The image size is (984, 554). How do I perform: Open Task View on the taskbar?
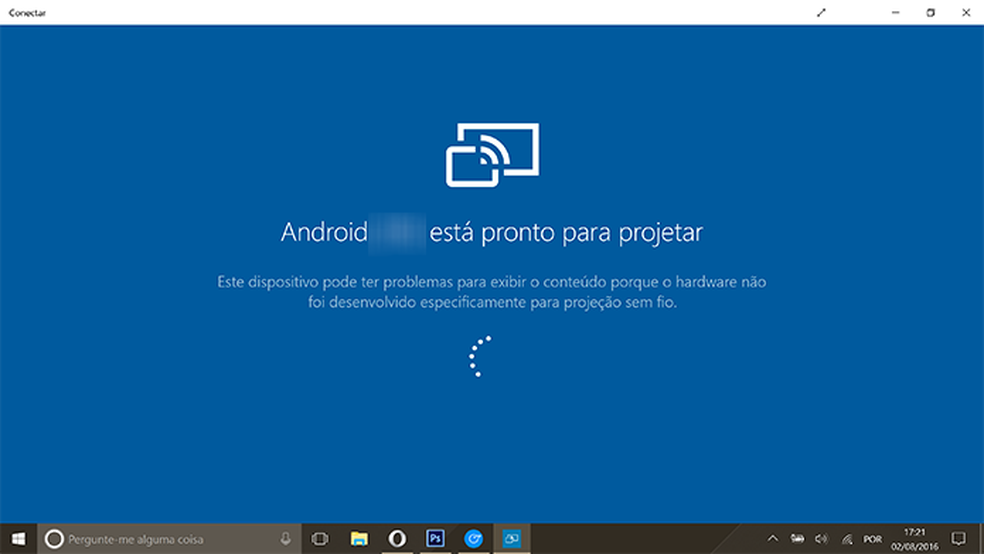point(320,539)
